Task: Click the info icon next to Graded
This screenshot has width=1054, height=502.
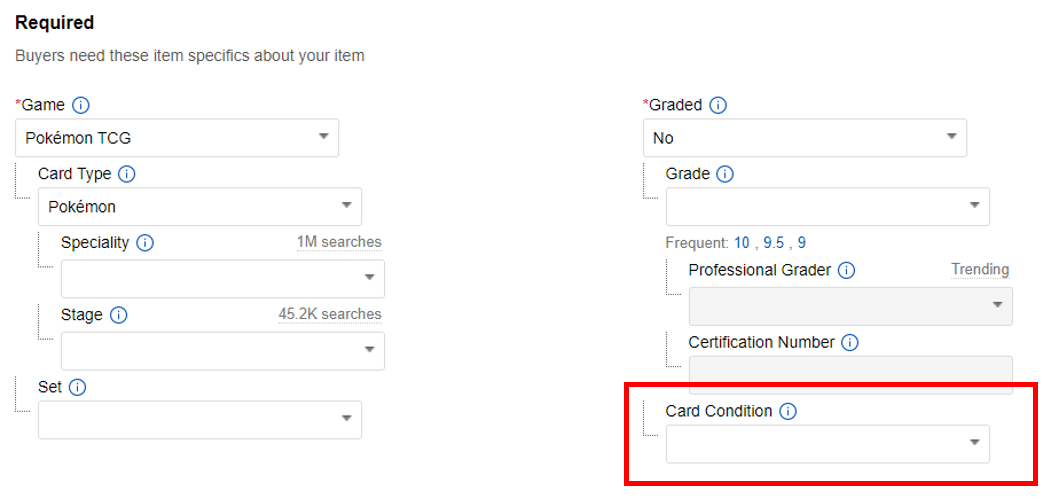Action: coord(718,106)
